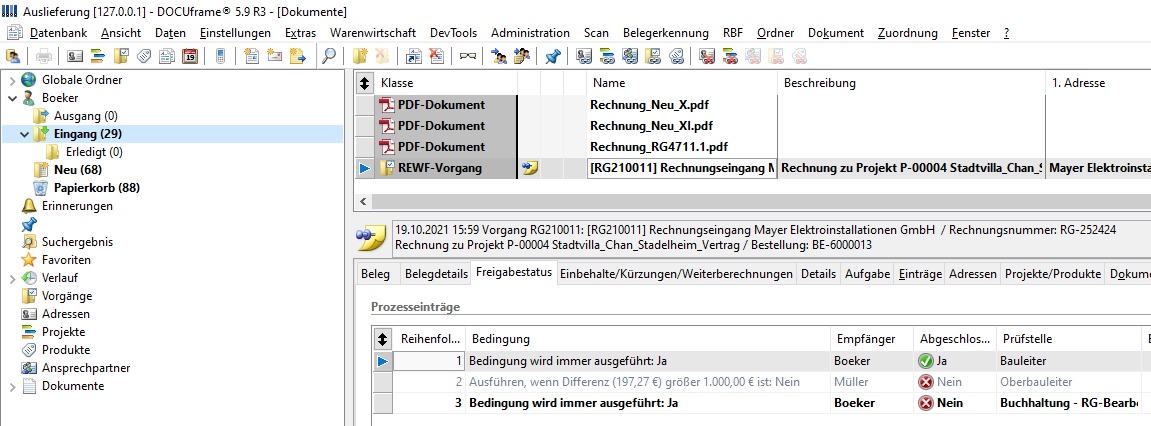Click the mobile phone toolbar icon
Screen dimensions: 1151x426
[x=219, y=56]
